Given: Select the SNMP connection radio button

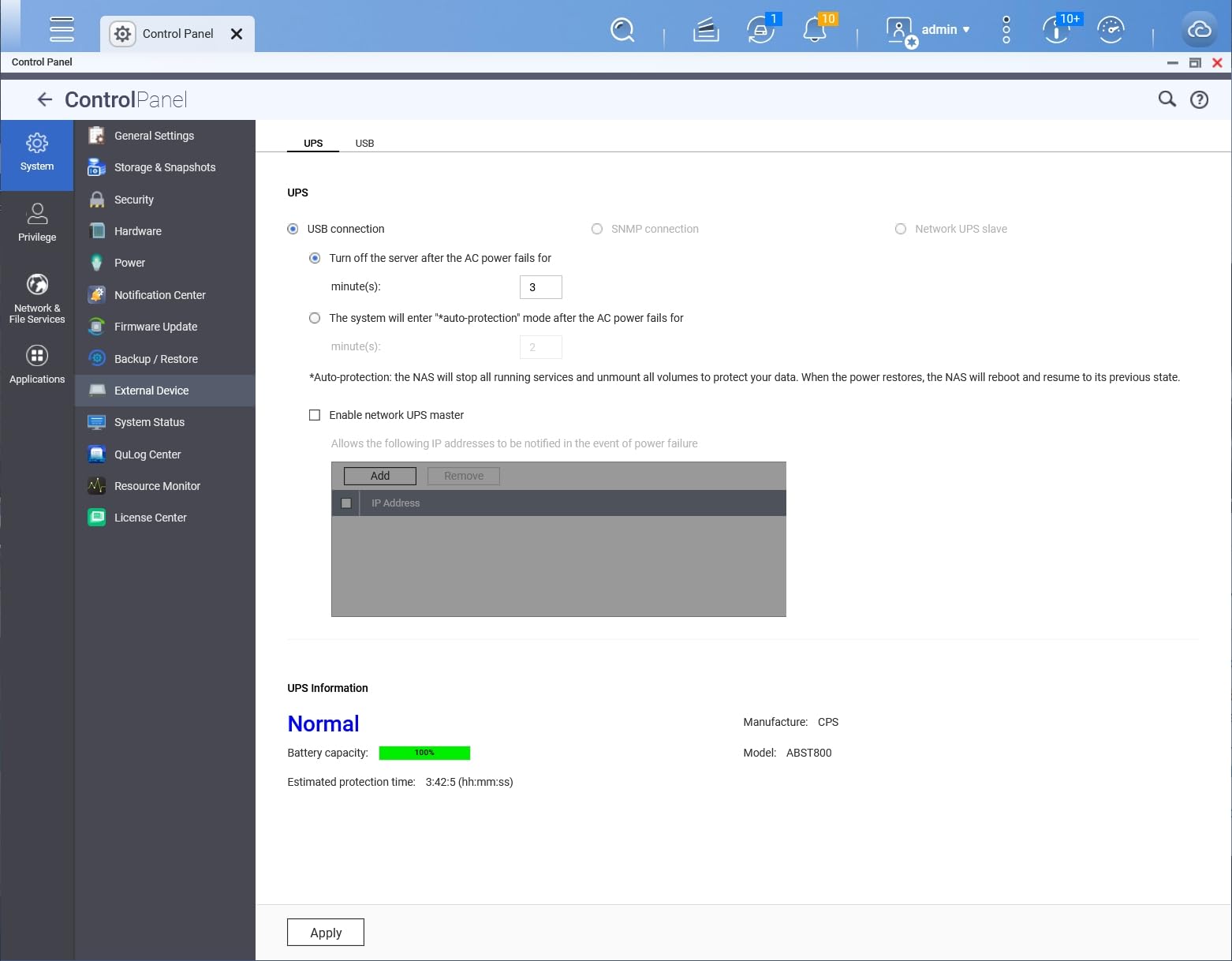Looking at the screenshot, I should [597, 229].
